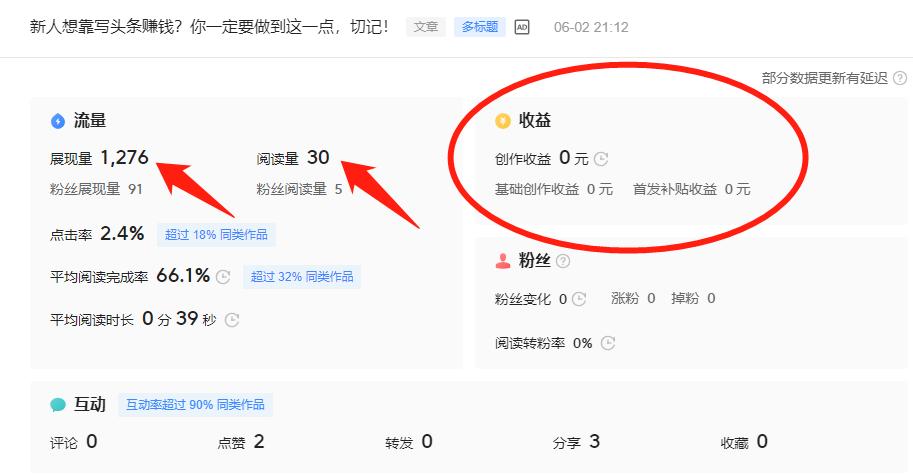Image resolution: width=913 pixels, height=474 pixels.
Task: Click the 掉粉 0 entry
Action: [x=693, y=298]
